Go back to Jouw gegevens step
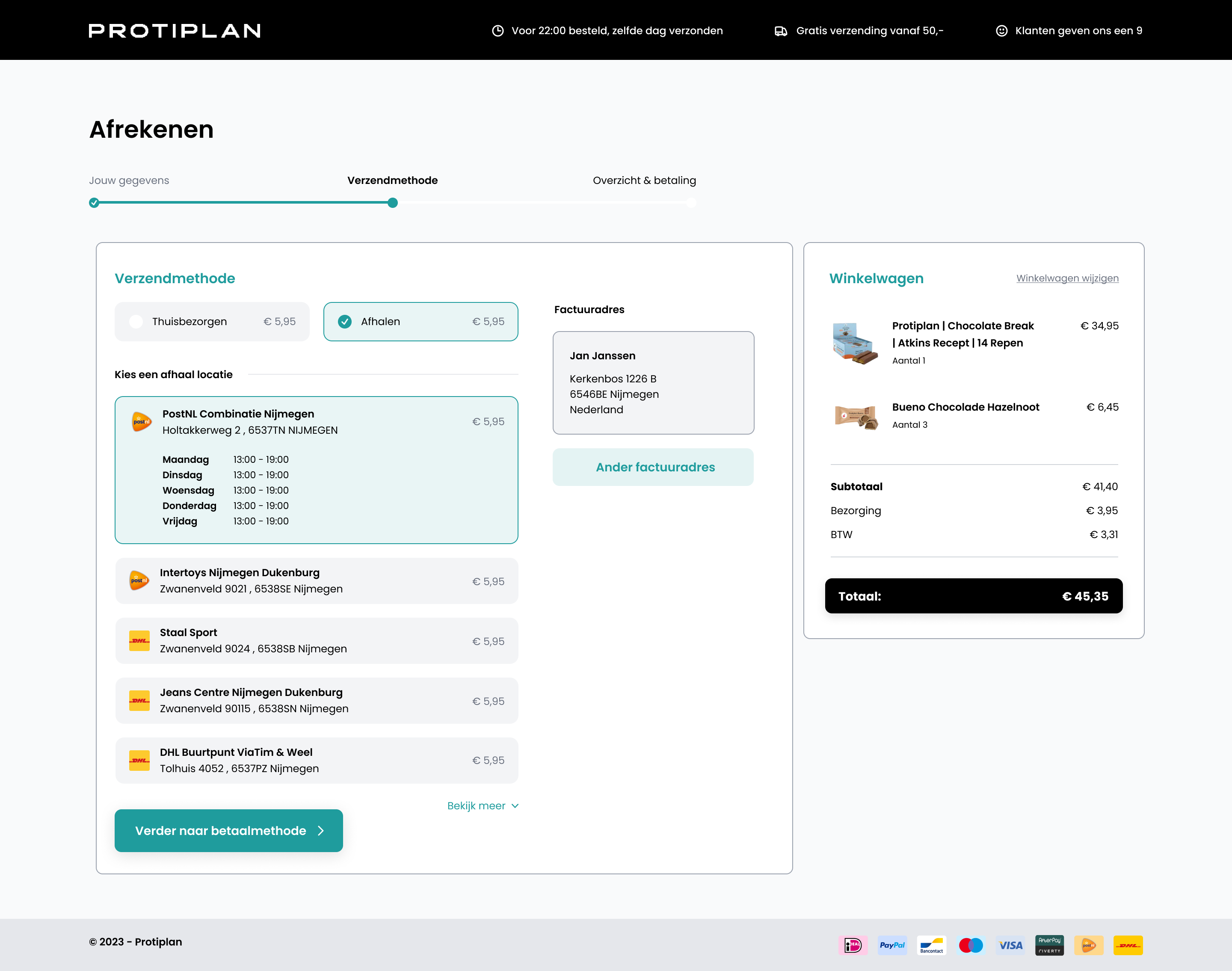Image resolution: width=1232 pixels, height=971 pixels. [x=129, y=180]
